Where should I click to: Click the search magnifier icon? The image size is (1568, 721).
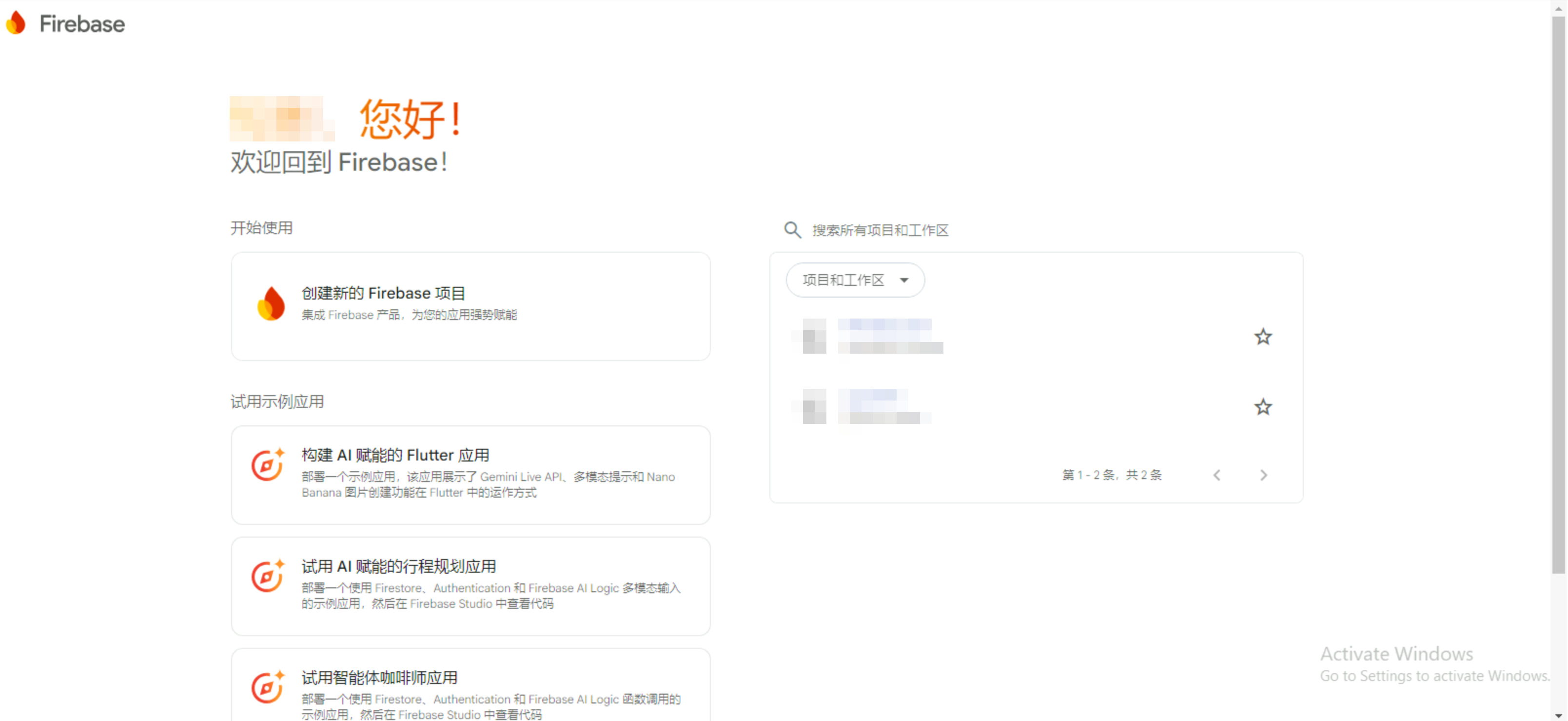792,230
